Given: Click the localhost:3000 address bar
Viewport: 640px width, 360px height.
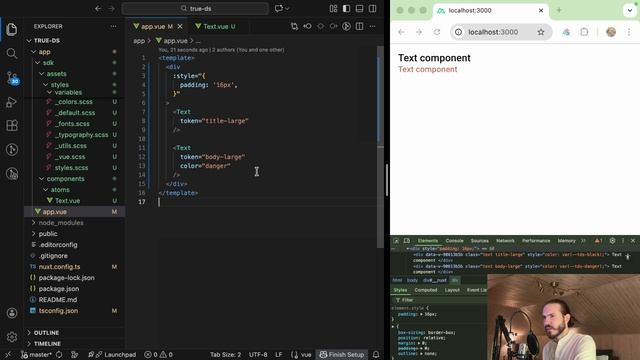Looking at the screenshot, I should pos(501,32).
